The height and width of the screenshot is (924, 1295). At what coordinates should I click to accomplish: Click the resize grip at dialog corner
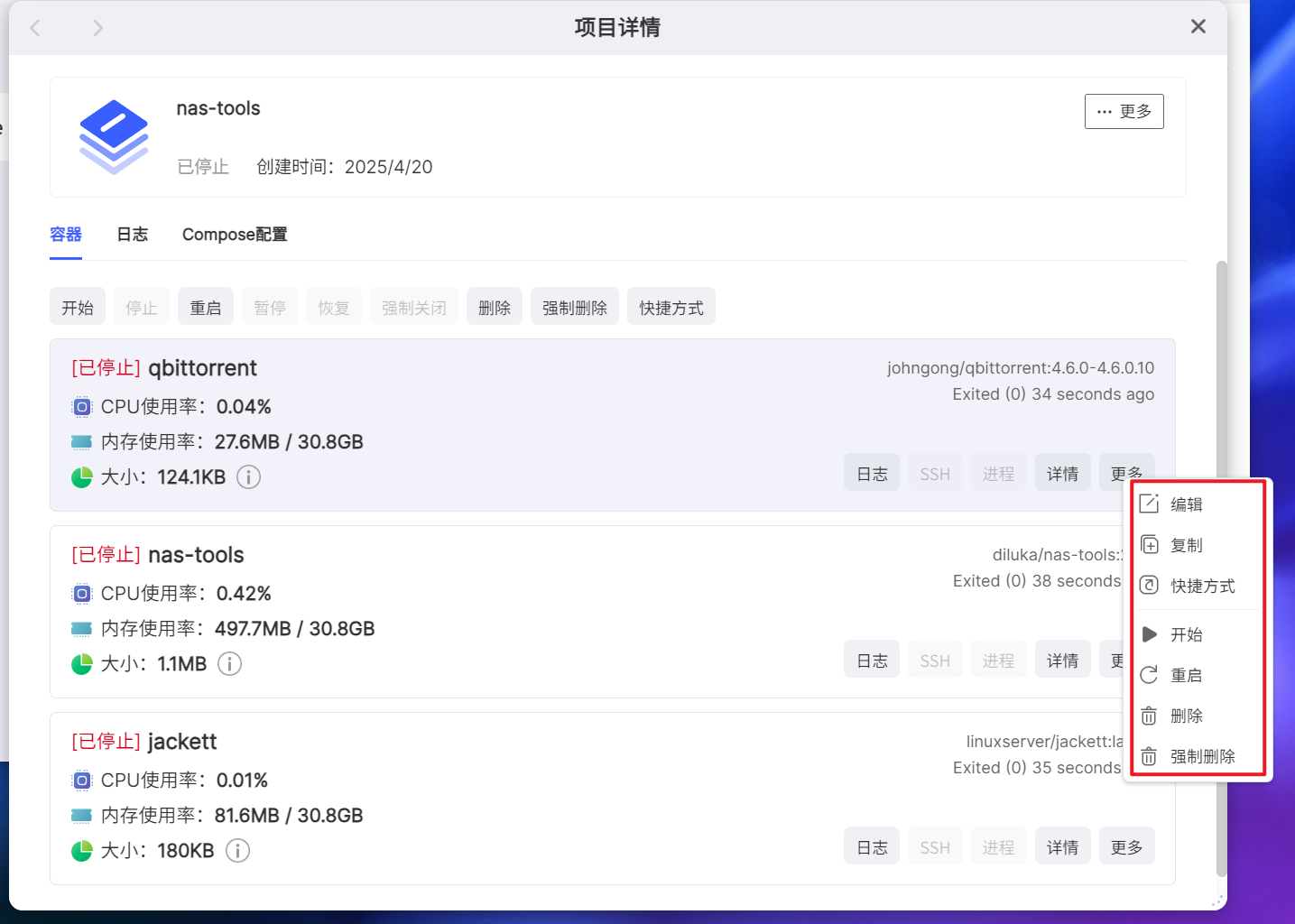pos(1217,901)
